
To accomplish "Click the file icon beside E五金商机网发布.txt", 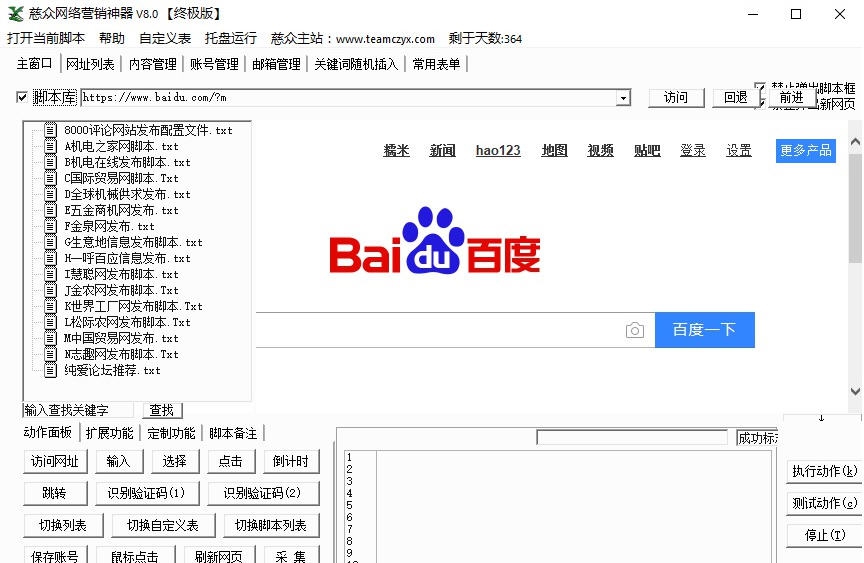I will tap(50, 210).
